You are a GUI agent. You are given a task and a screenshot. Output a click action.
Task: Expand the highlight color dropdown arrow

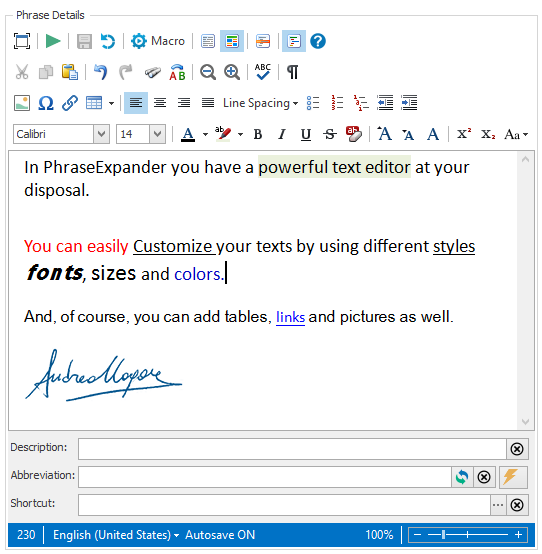coord(240,134)
